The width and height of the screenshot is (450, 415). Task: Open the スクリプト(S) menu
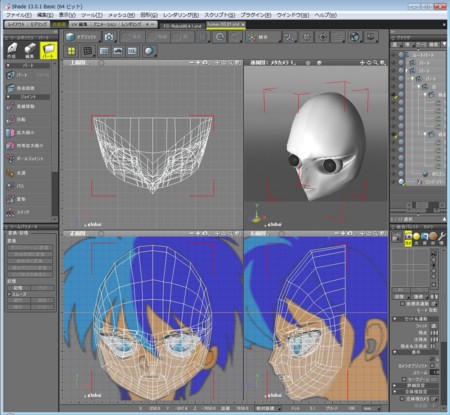click(x=219, y=15)
